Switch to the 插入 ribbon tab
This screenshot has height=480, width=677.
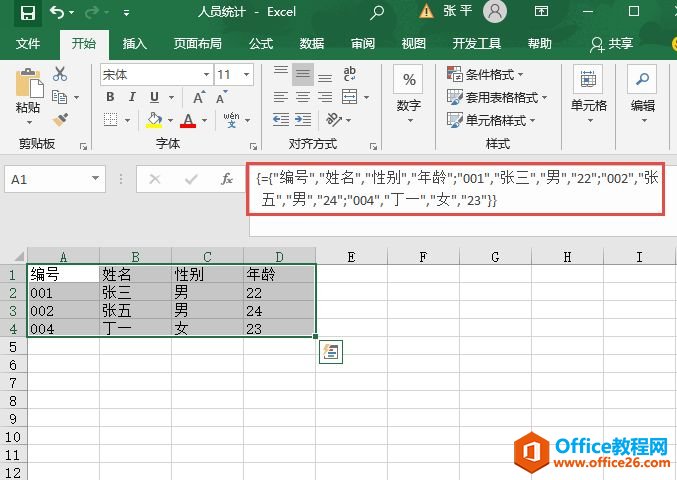(134, 44)
